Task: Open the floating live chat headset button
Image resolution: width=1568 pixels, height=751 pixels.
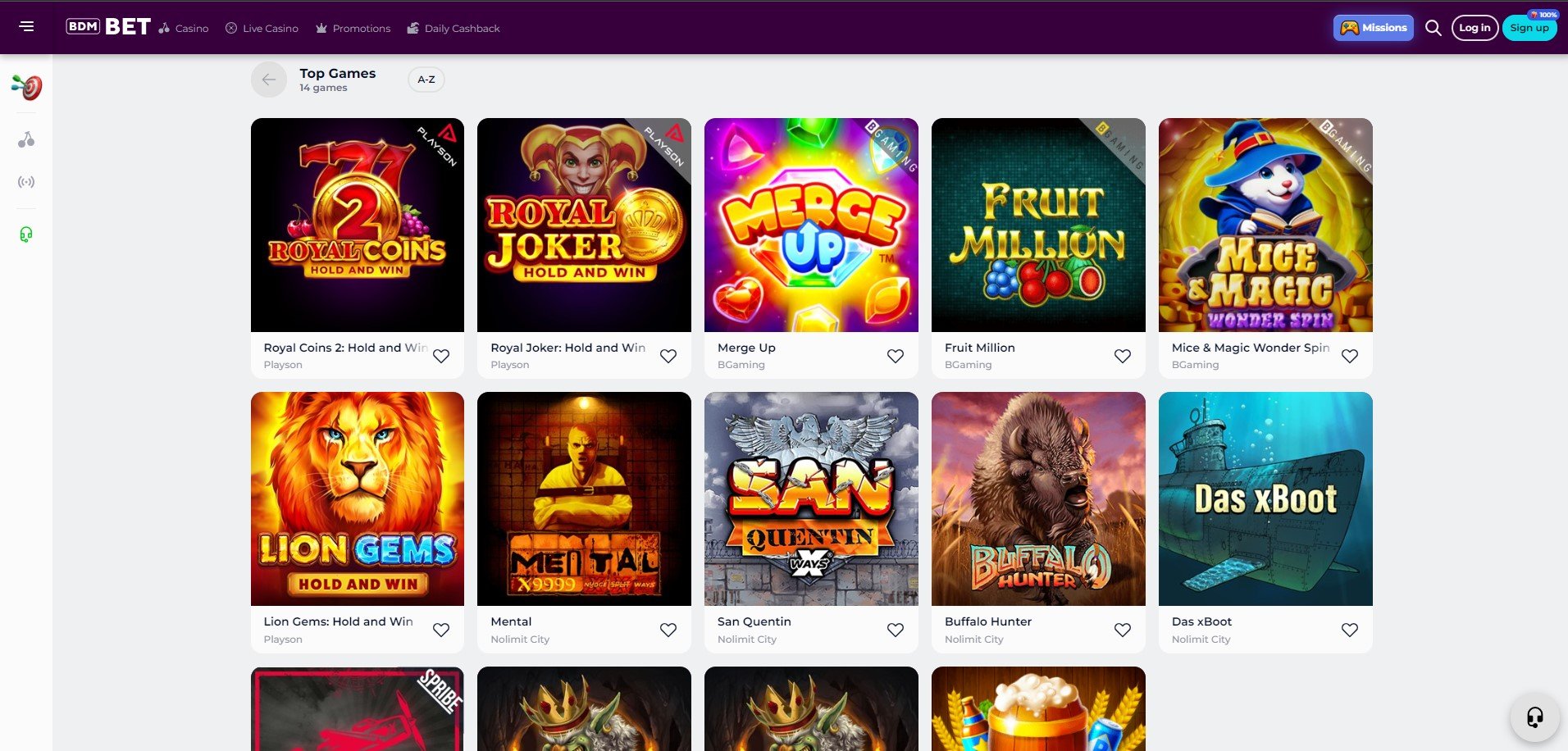Action: pyautogui.click(x=1534, y=717)
